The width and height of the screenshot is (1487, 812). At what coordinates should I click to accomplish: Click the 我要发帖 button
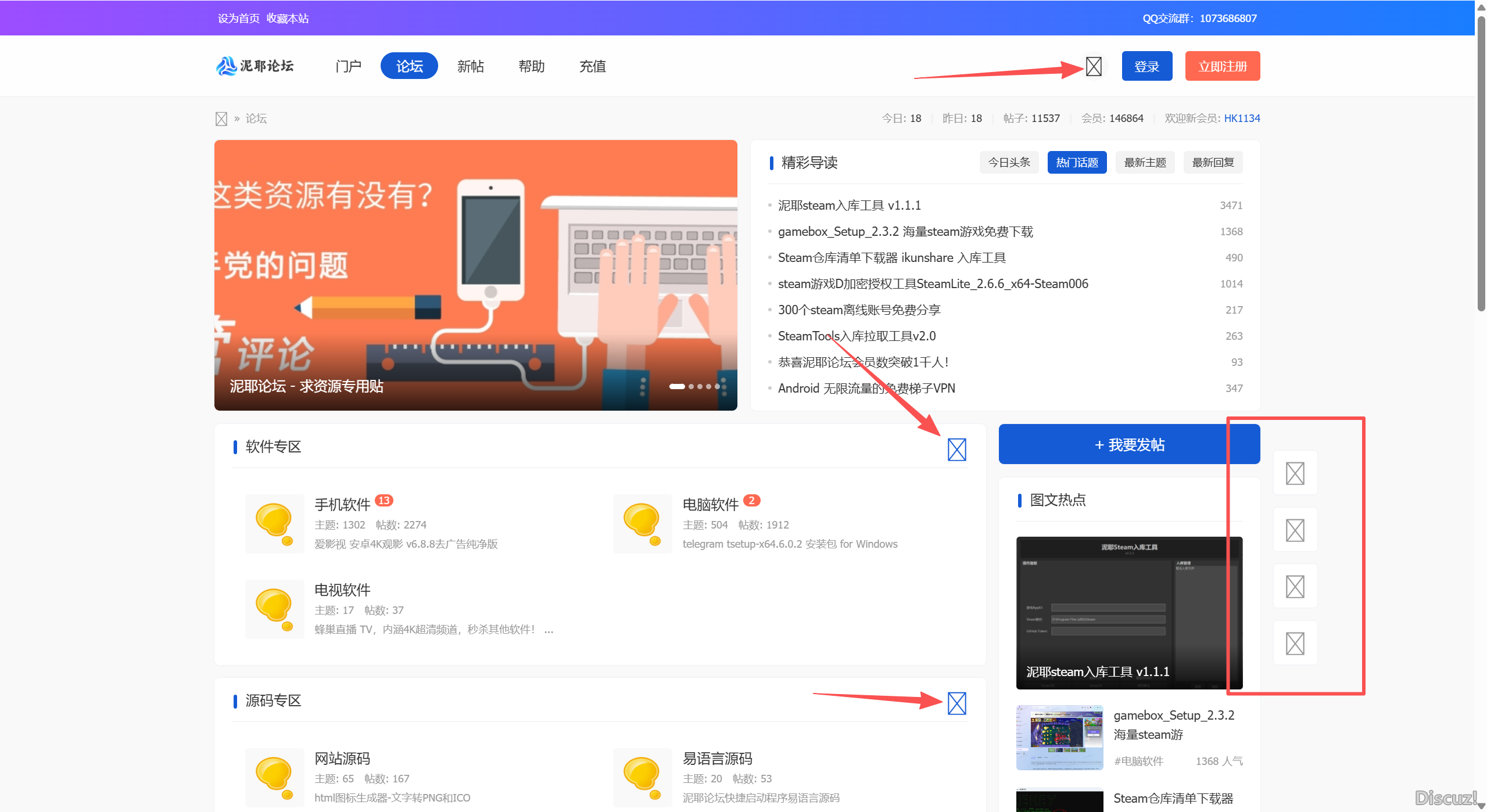(1128, 444)
